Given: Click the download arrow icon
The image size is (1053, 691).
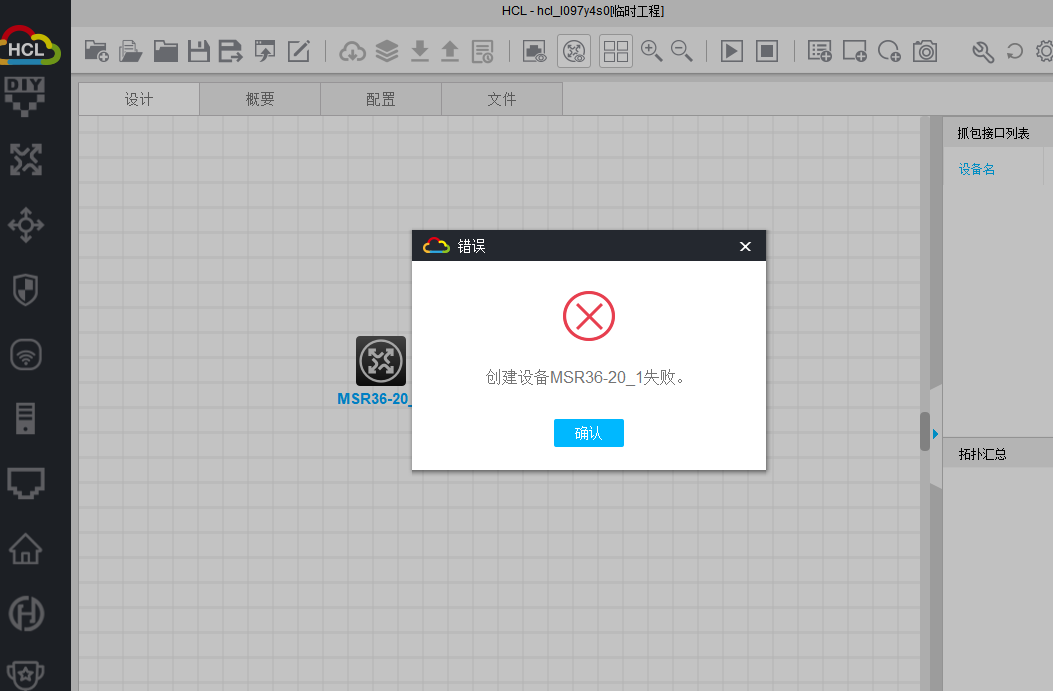Looking at the screenshot, I should coord(420,51).
